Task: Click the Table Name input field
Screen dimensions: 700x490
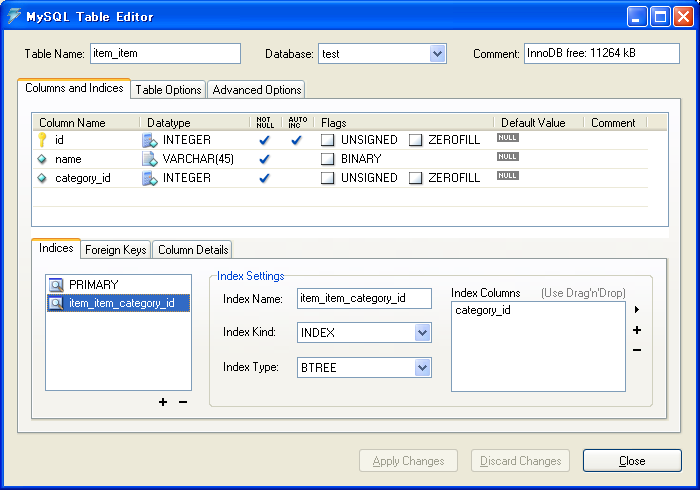Action: [x=165, y=54]
